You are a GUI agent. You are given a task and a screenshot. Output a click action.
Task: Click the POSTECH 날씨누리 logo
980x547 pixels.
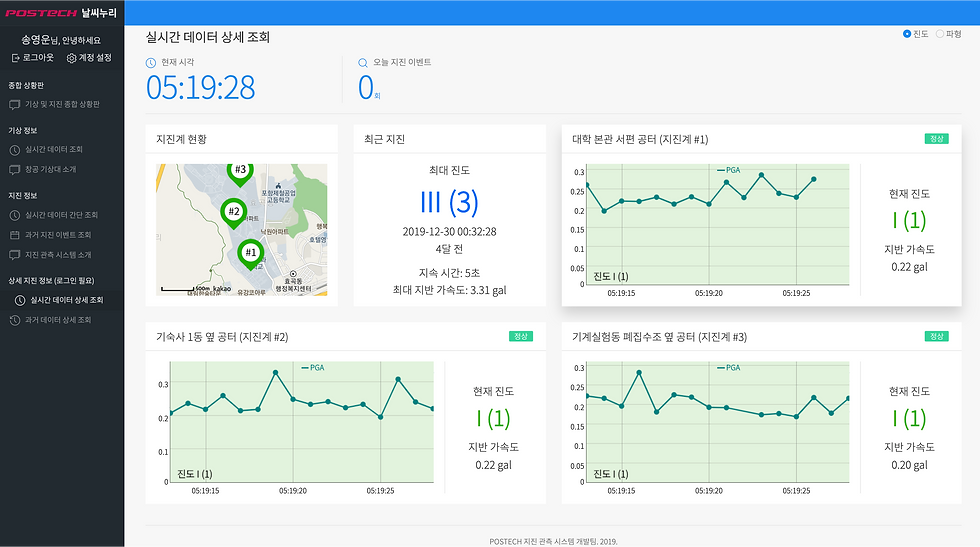[61, 13]
